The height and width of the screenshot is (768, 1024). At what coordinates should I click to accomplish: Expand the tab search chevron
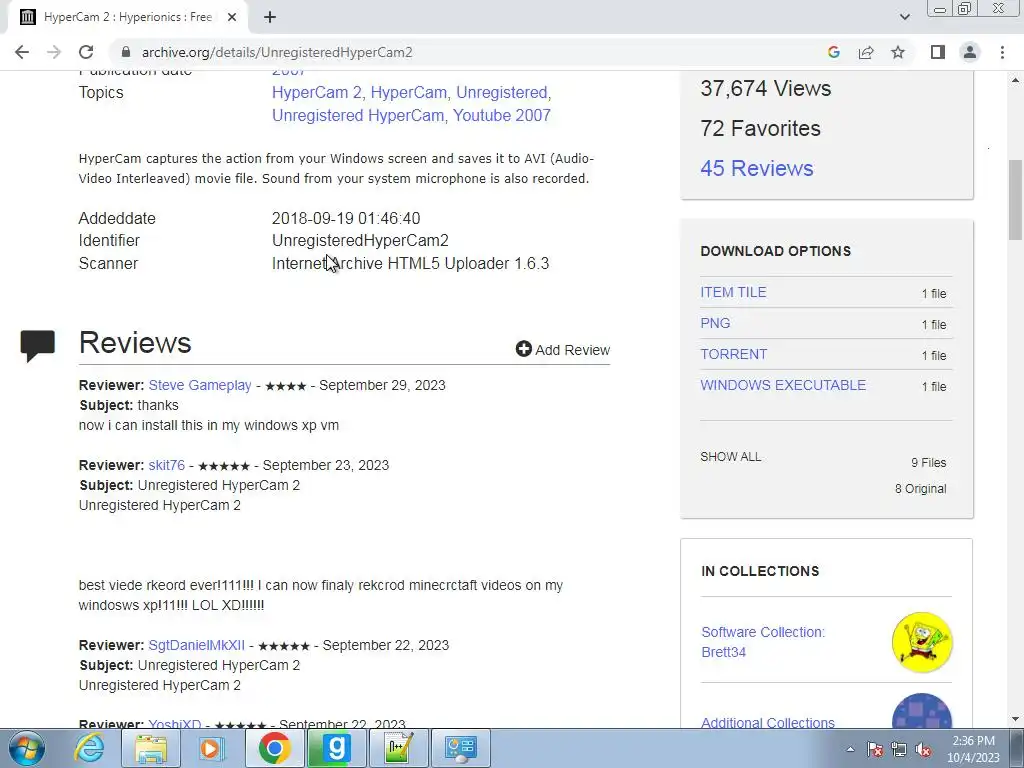(x=904, y=17)
